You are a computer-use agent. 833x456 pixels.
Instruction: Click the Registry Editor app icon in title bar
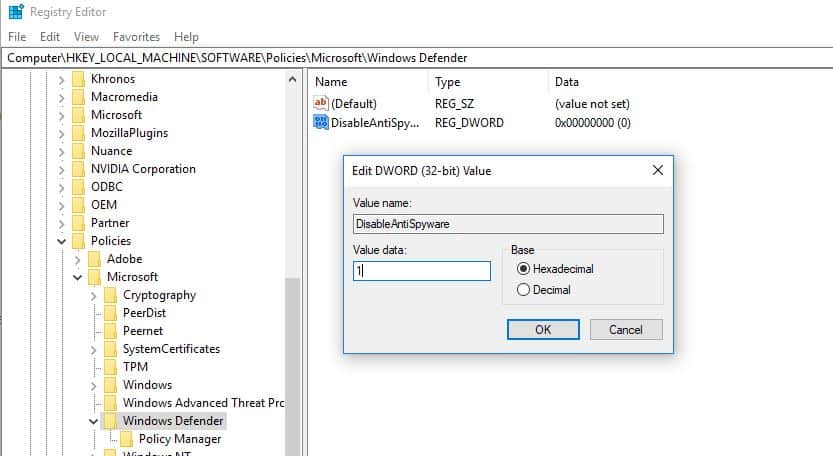(15, 13)
